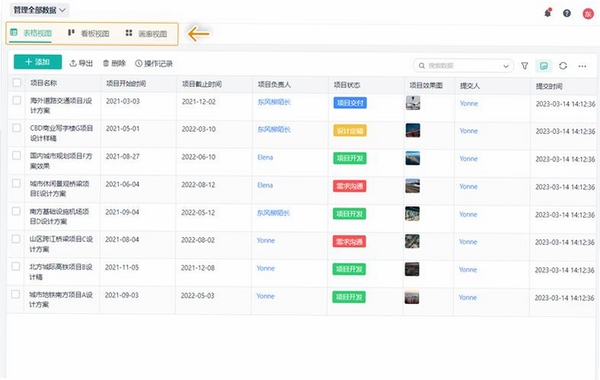
Task: Click the 项目截止时间 column header
Action: [x=202, y=84]
